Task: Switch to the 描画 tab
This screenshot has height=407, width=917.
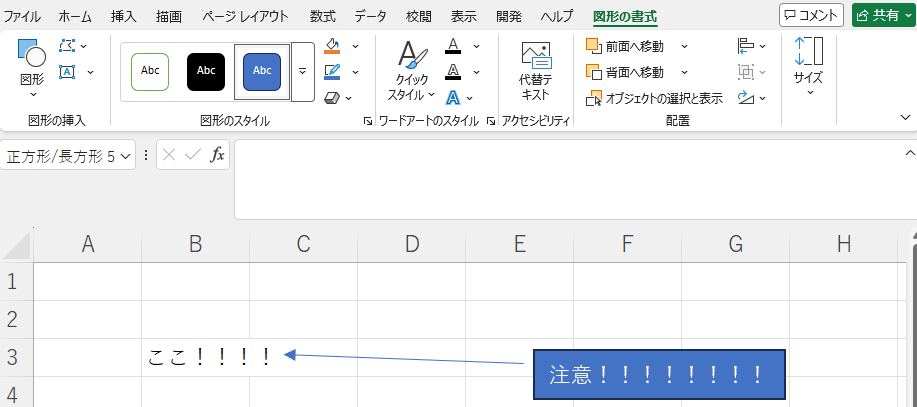Action: 168,16
